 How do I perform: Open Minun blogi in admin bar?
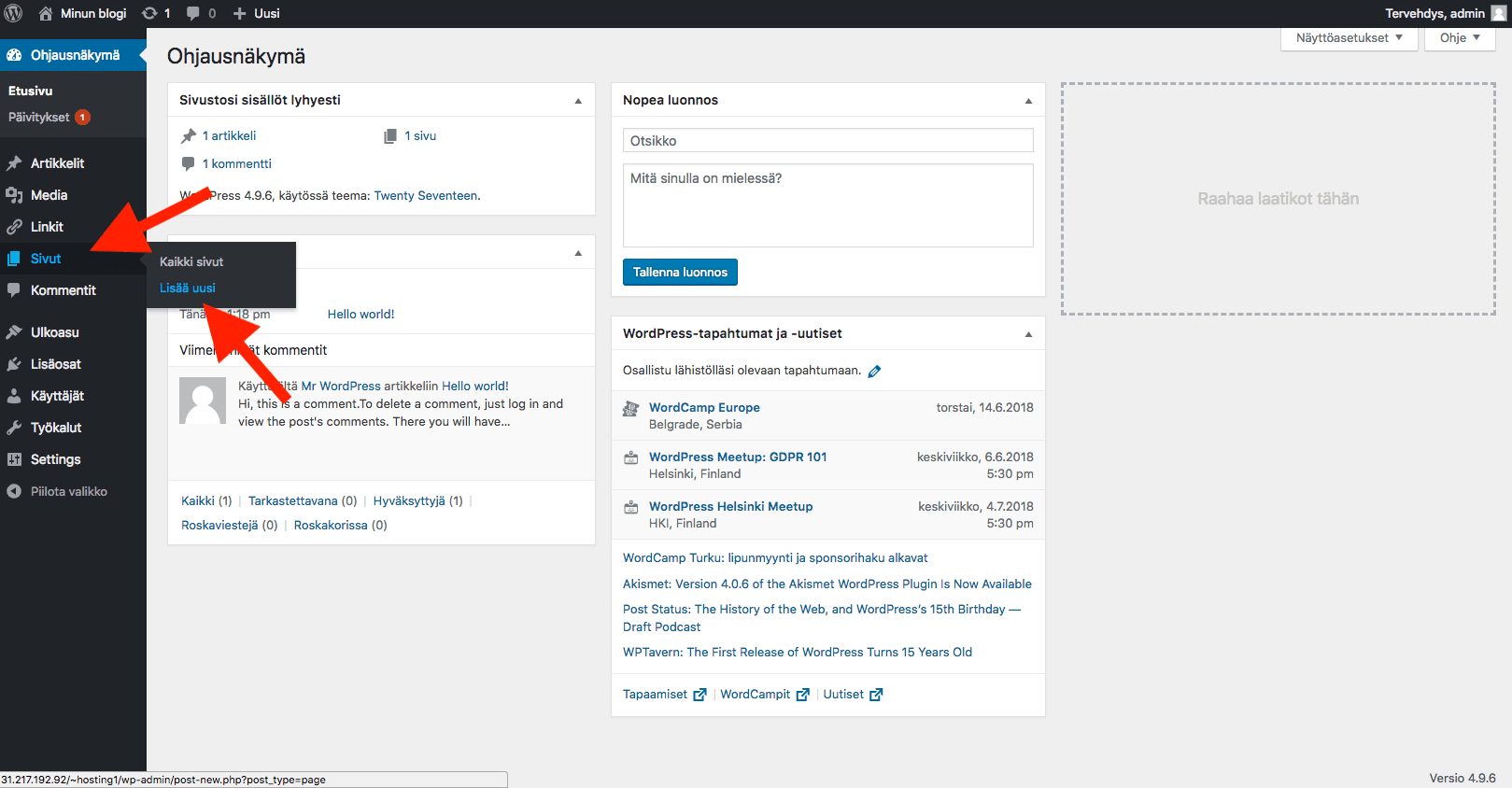93,13
